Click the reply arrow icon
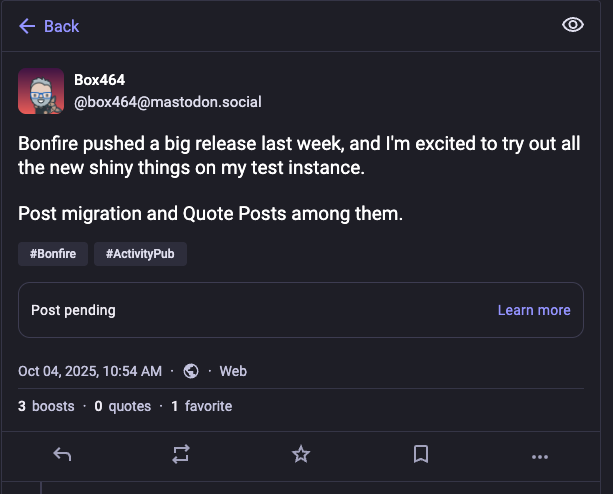The height and width of the screenshot is (494, 613). [x=62, y=455]
